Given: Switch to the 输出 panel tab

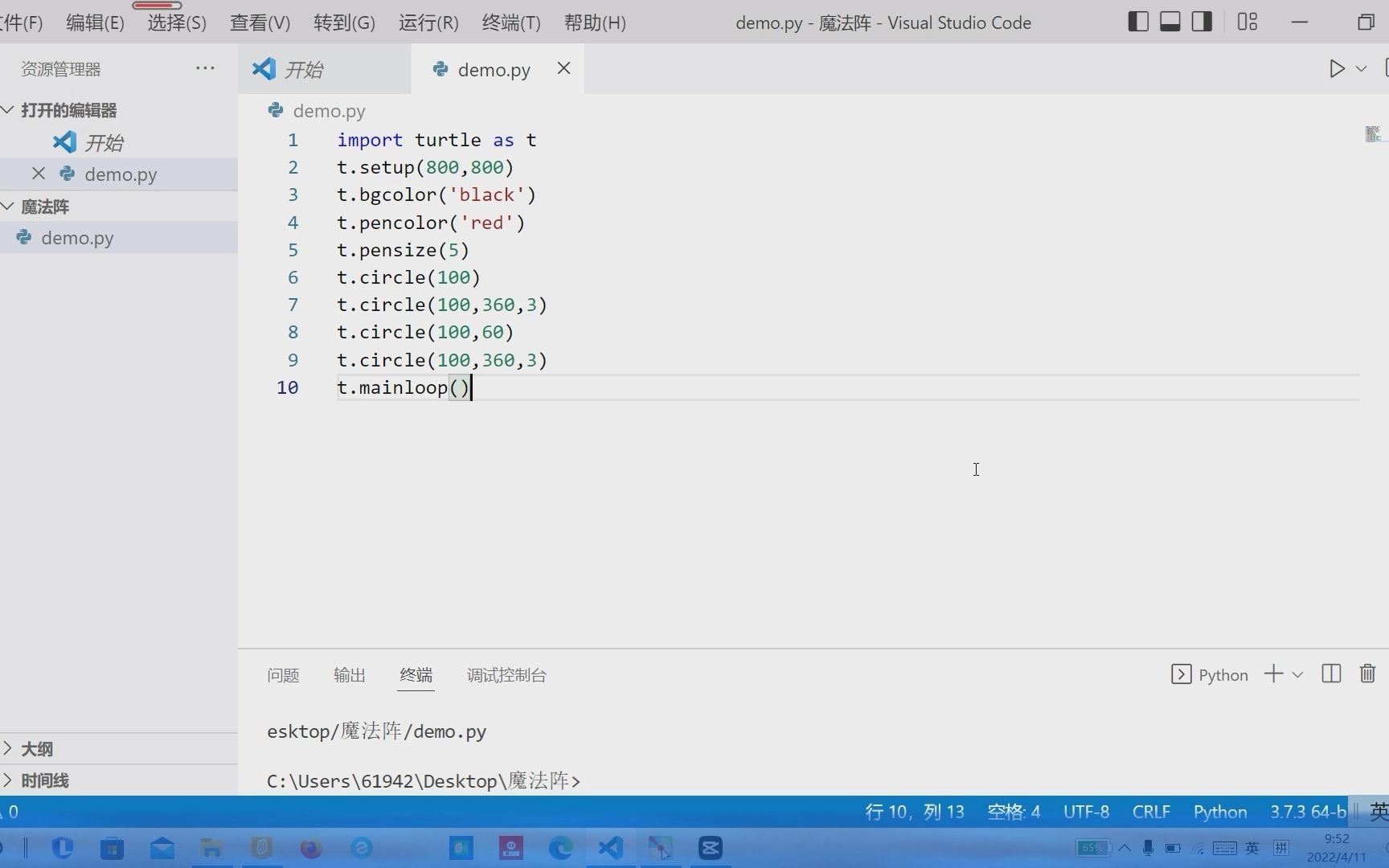Looking at the screenshot, I should pyautogui.click(x=349, y=675).
